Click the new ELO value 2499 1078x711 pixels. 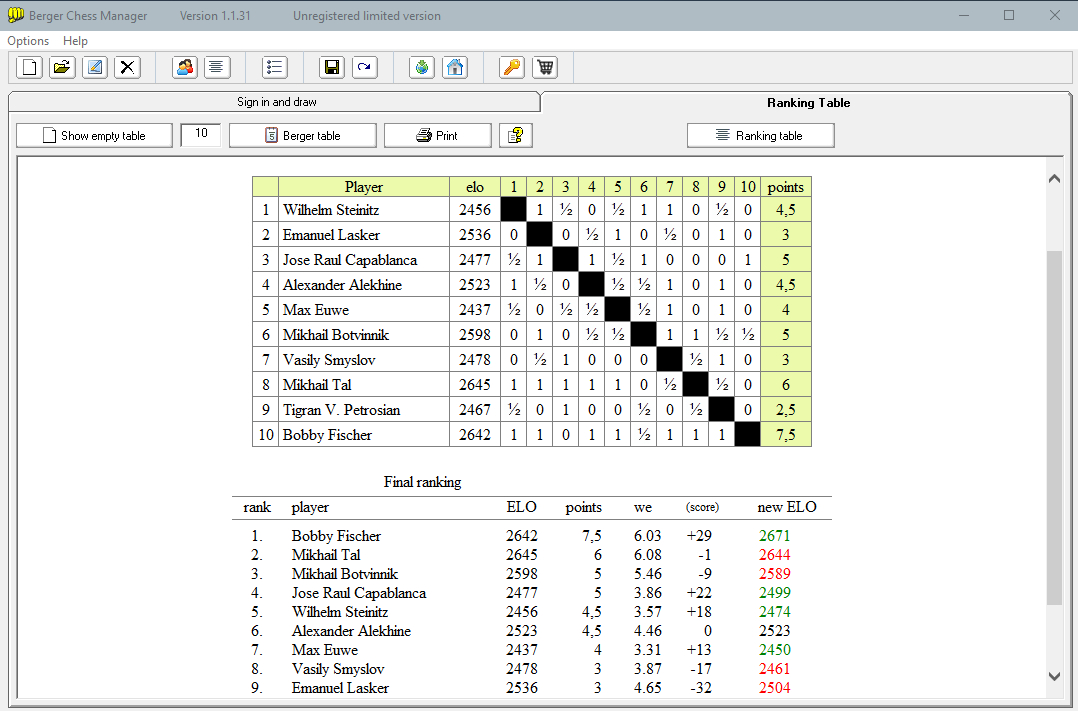[x=775, y=593]
